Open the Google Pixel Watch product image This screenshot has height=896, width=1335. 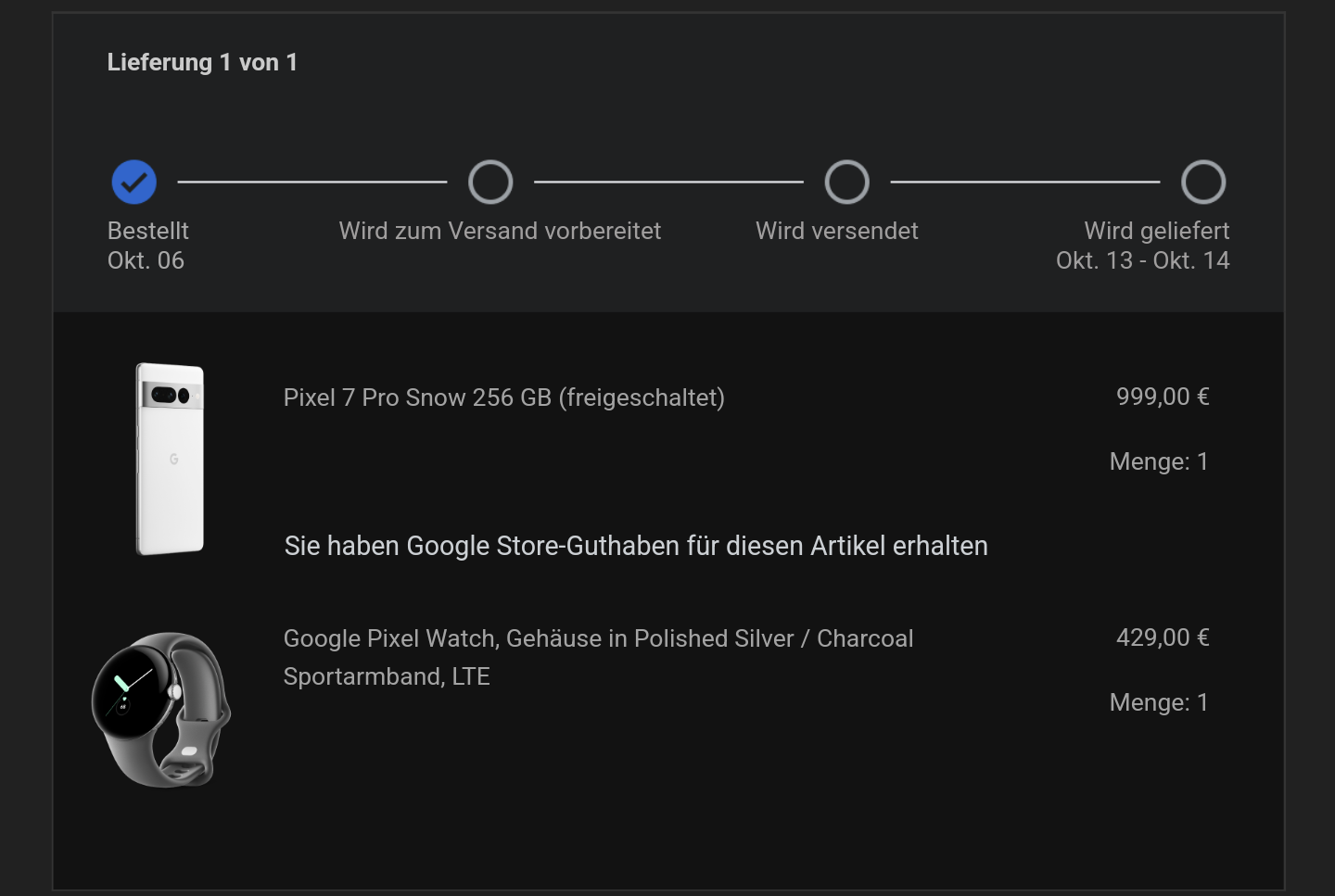click(161, 709)
